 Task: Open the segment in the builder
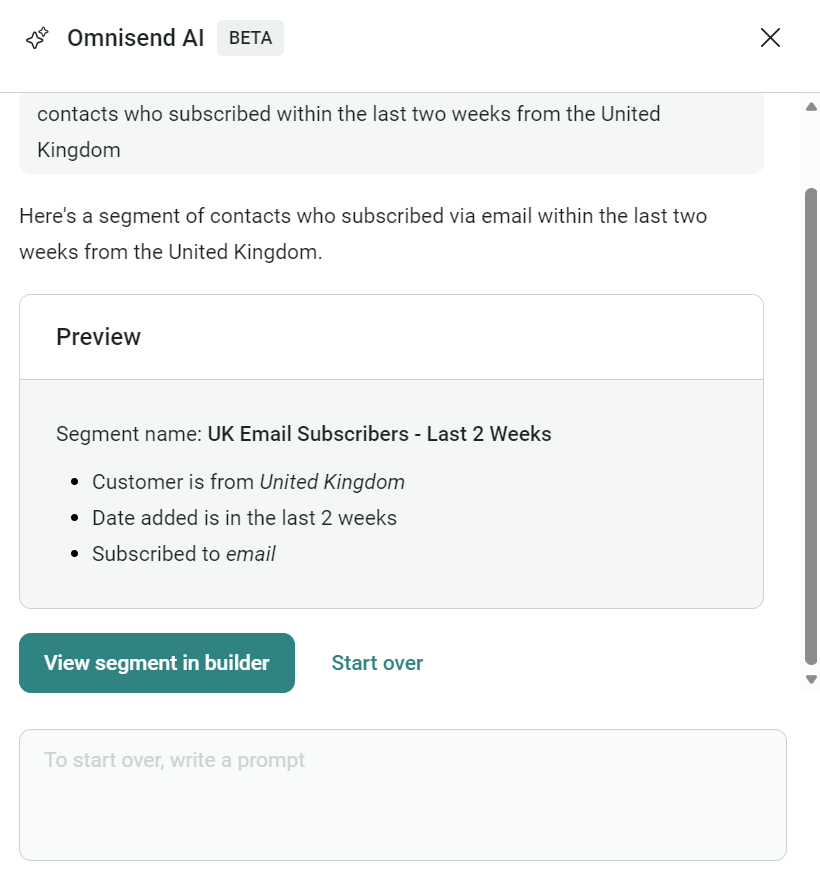pyautogui.click(x=156, y=662)
